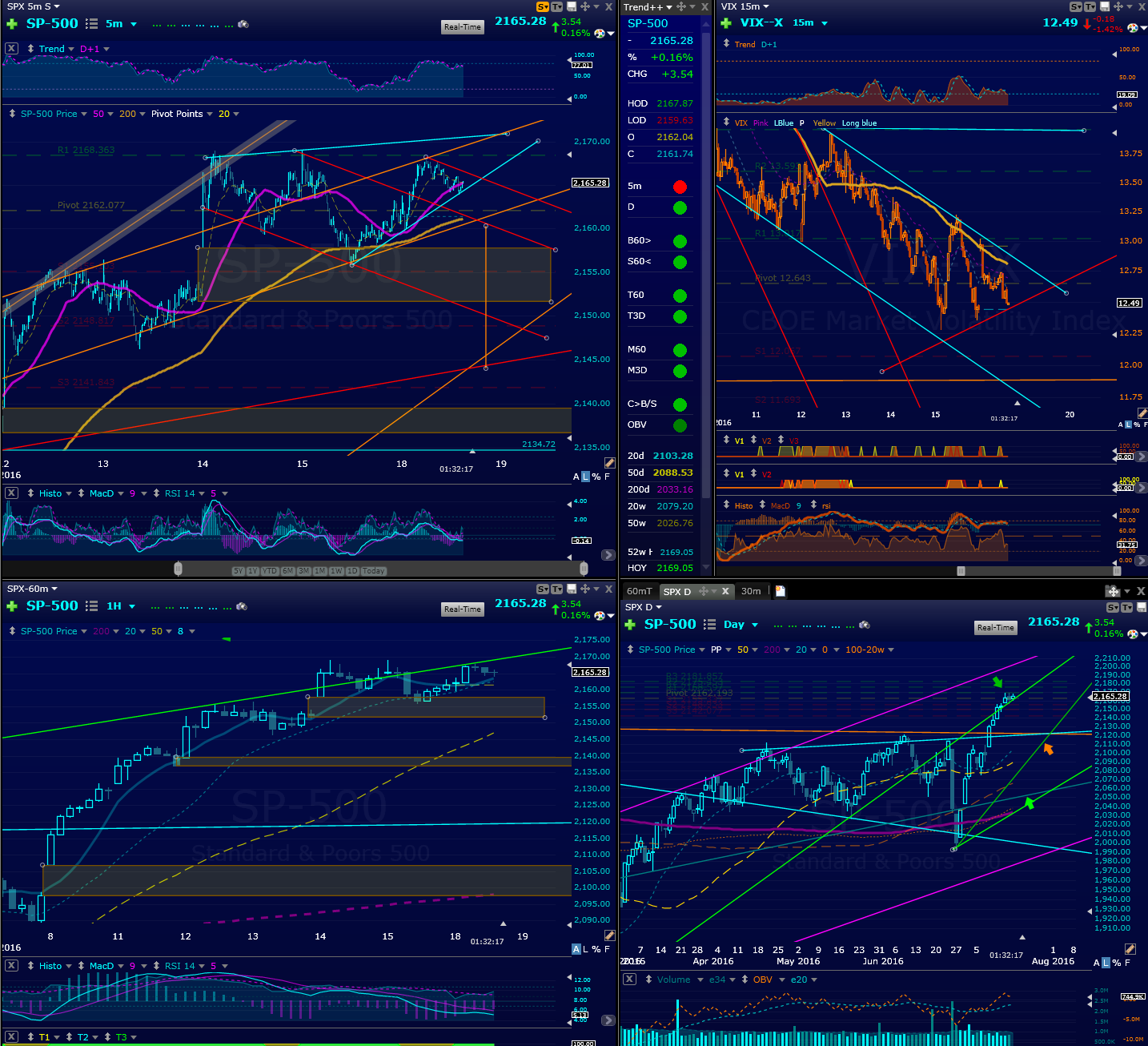Click right arrow button beside 5m MacD panel
Viewport: 1148px width, 1046px height.
point(608,554)
